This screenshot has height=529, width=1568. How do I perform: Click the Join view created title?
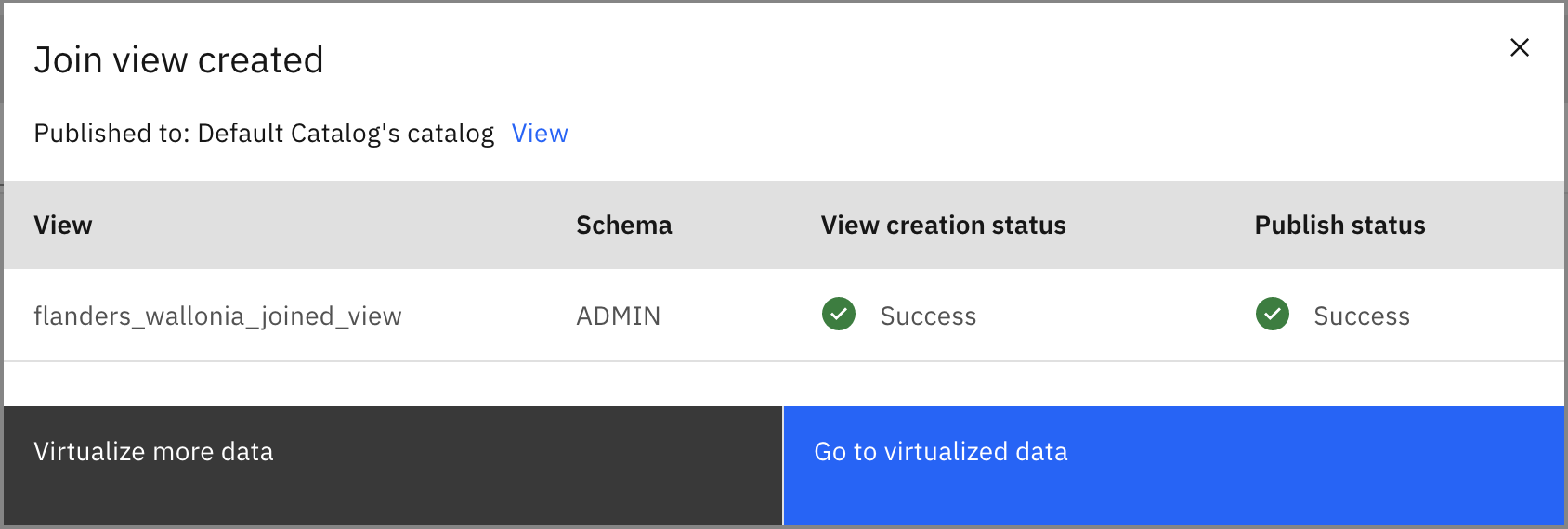[178, 60]
